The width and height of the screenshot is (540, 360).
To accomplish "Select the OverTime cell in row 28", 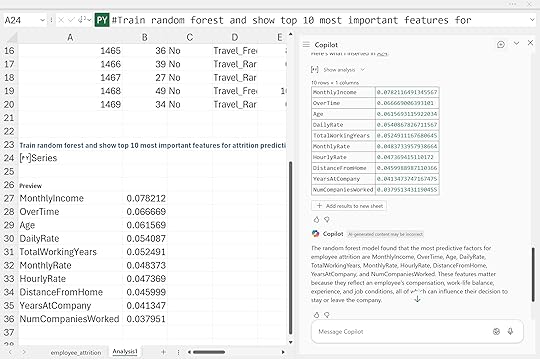I will (70, 212).
